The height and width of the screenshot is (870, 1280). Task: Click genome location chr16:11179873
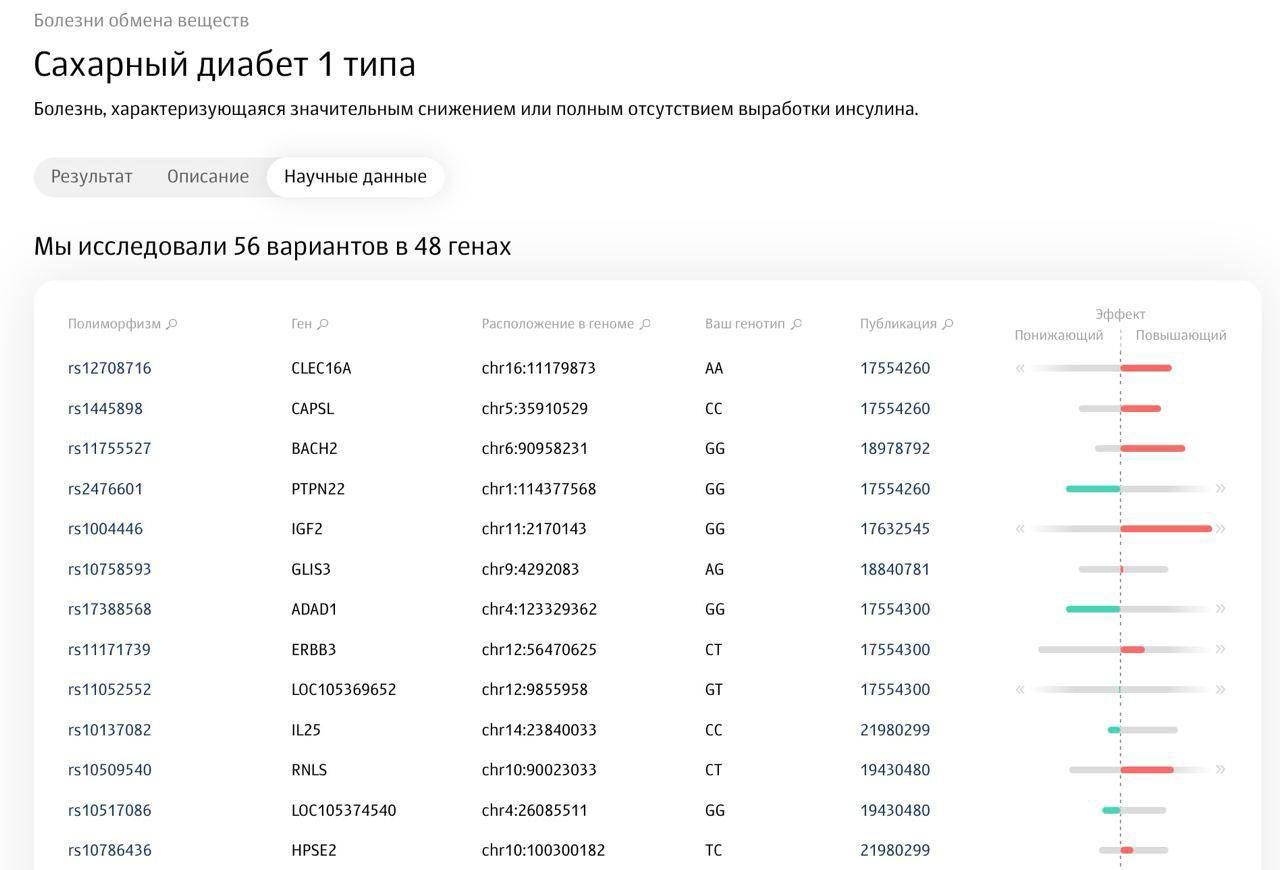[538, 368]
